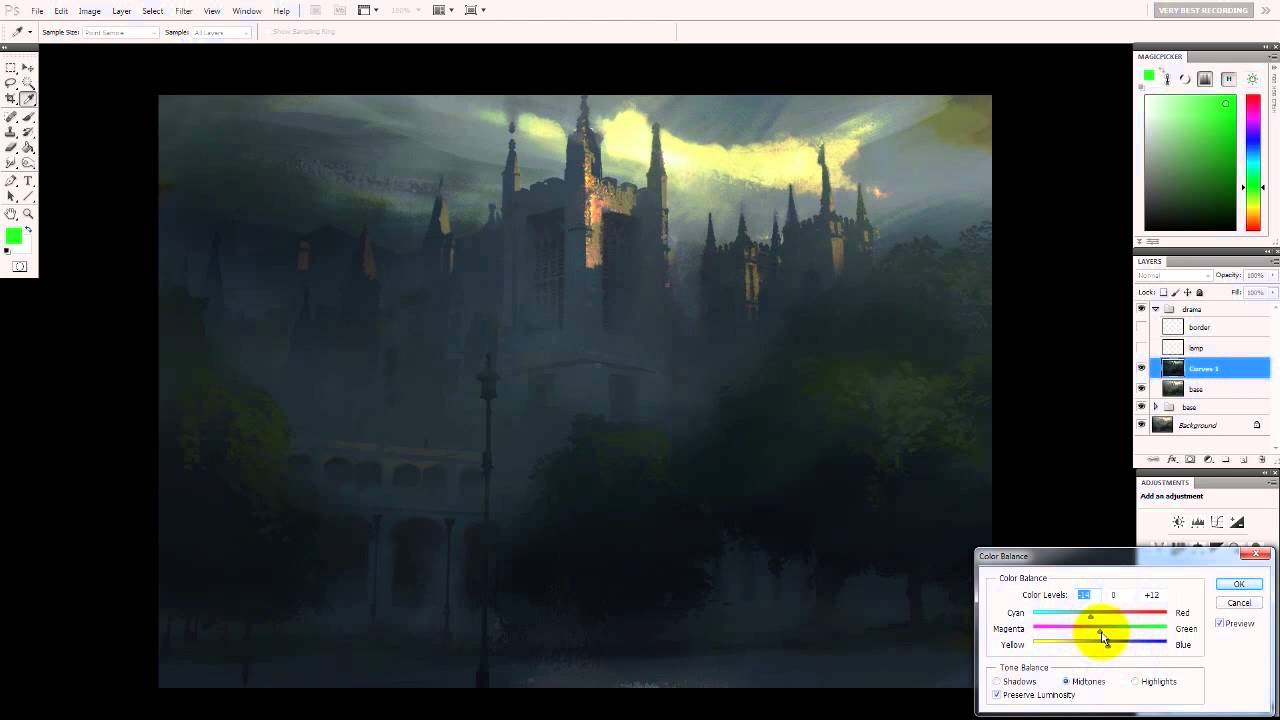Open the layer blend mode dropdown
The height and width of the screenshot is (720, 1280).
coord(1174,275)
